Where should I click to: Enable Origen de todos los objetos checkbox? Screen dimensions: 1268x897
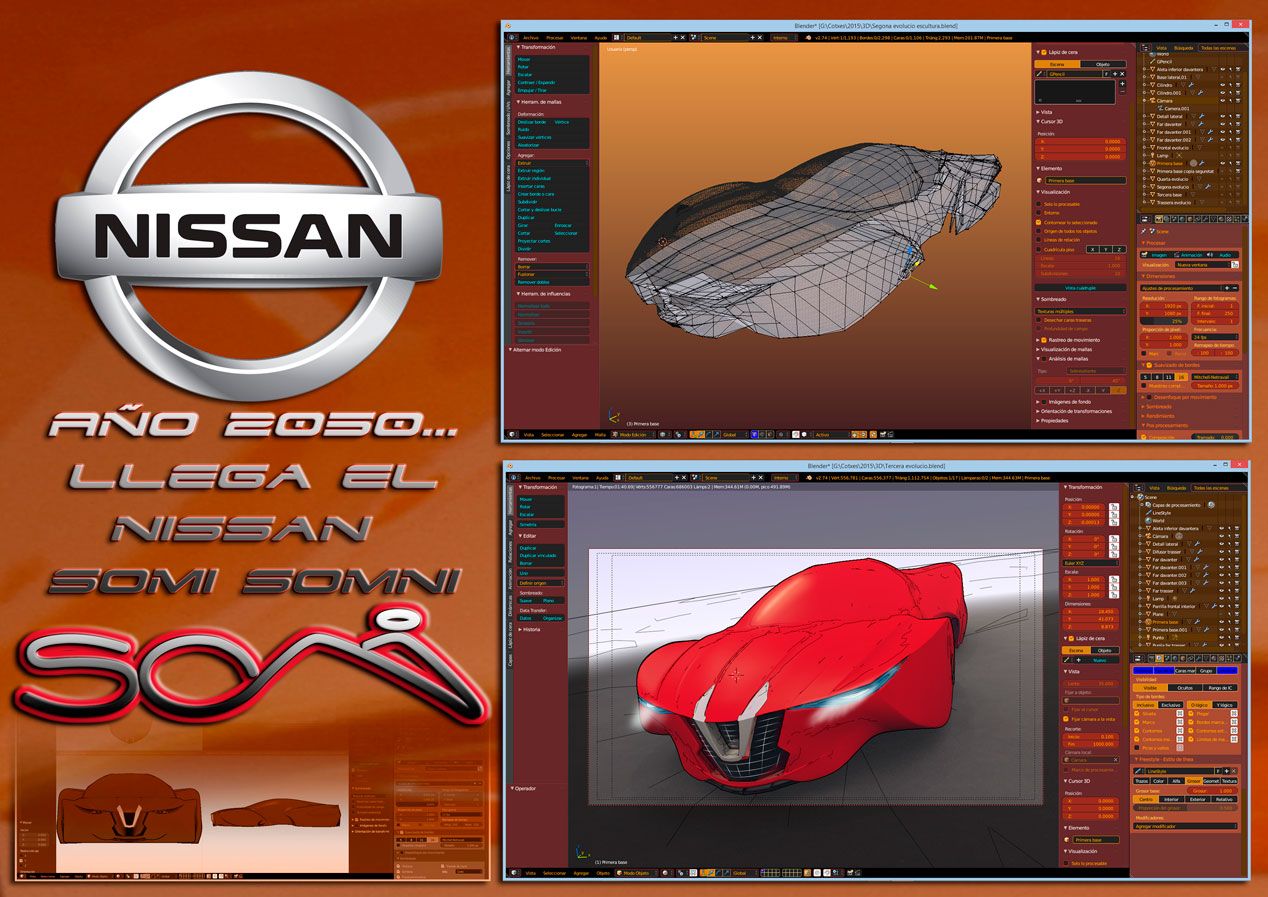point(1040,231)
